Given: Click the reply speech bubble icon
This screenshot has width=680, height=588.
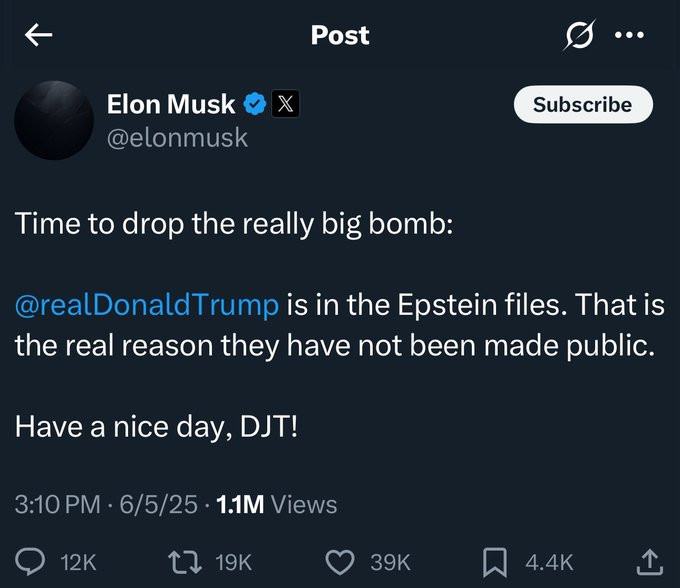Looking at the screenshot, I should [x=29, y=561].
